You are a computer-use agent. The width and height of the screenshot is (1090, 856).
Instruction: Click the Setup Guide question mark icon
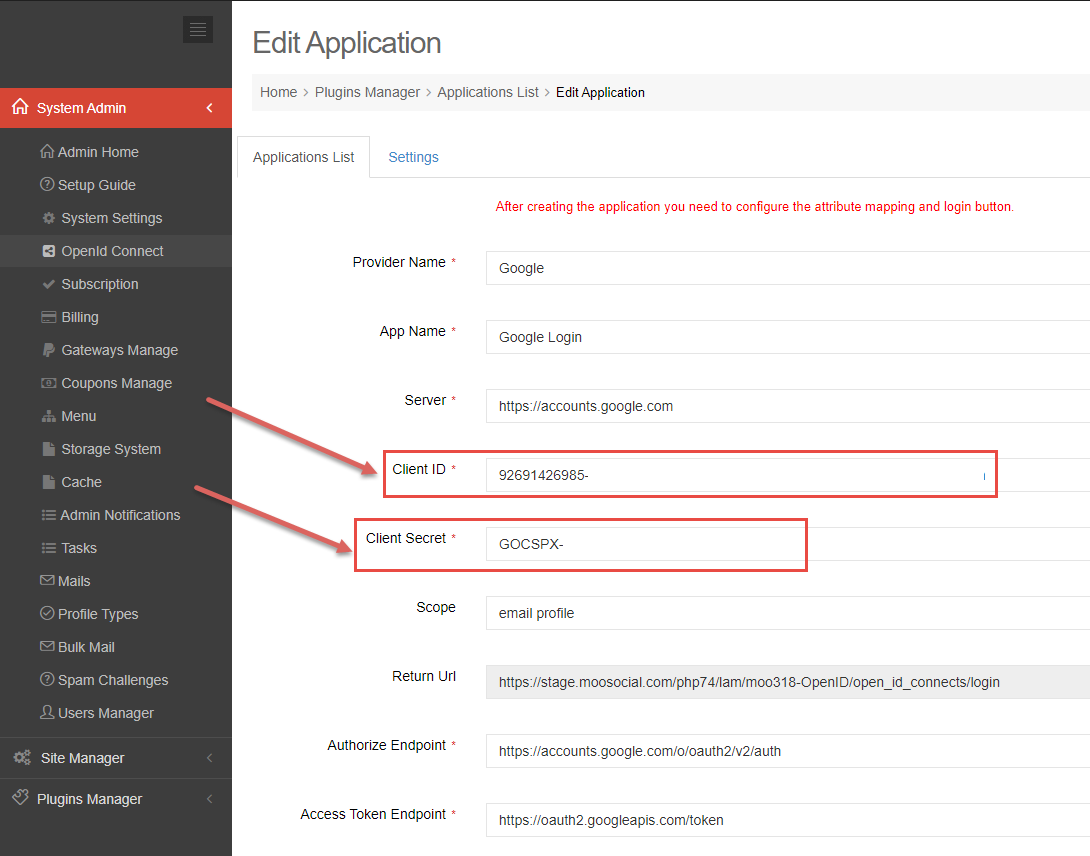click(47, 184)
